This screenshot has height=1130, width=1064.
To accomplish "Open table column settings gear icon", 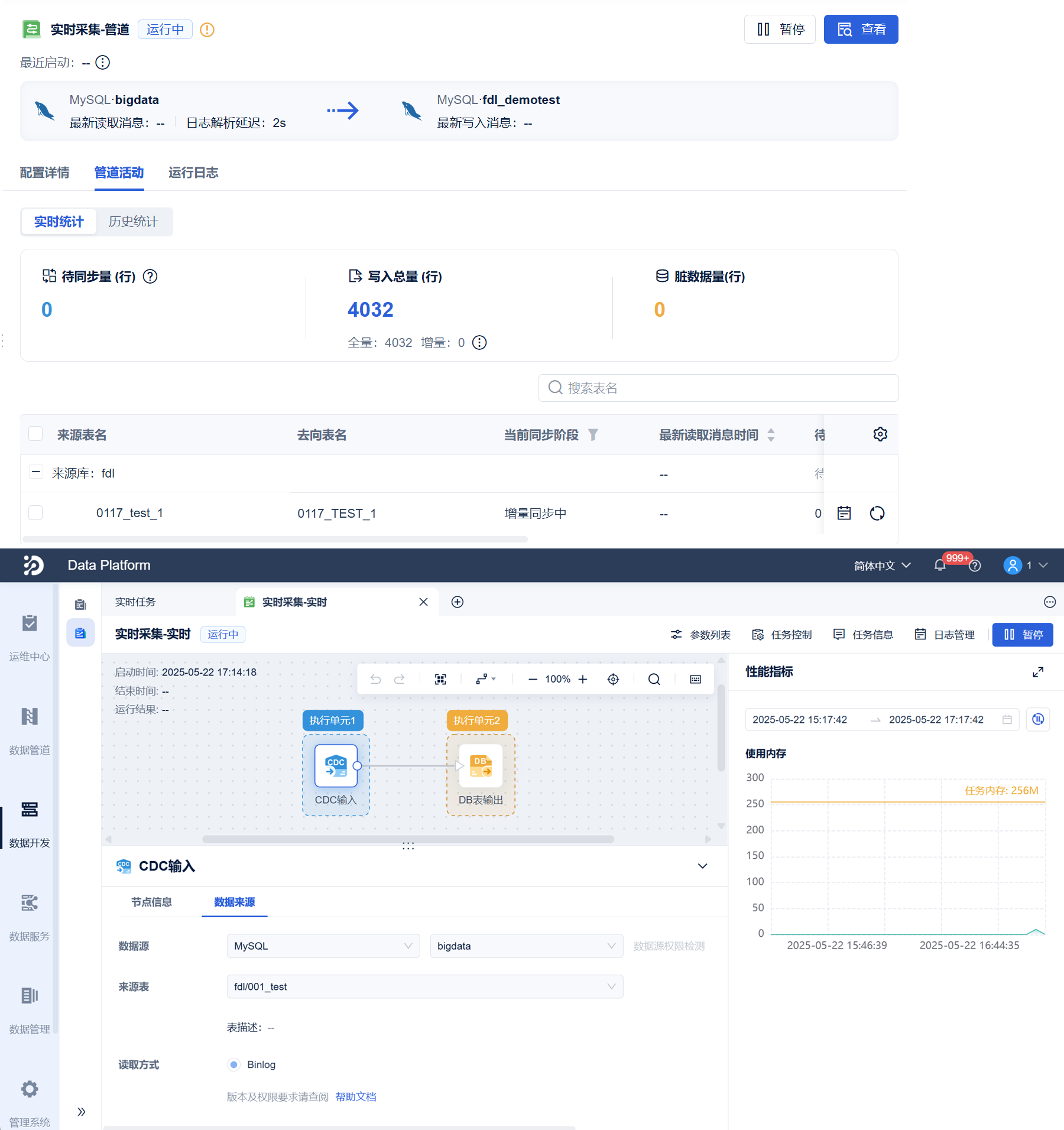I will (x=880, y=434).
